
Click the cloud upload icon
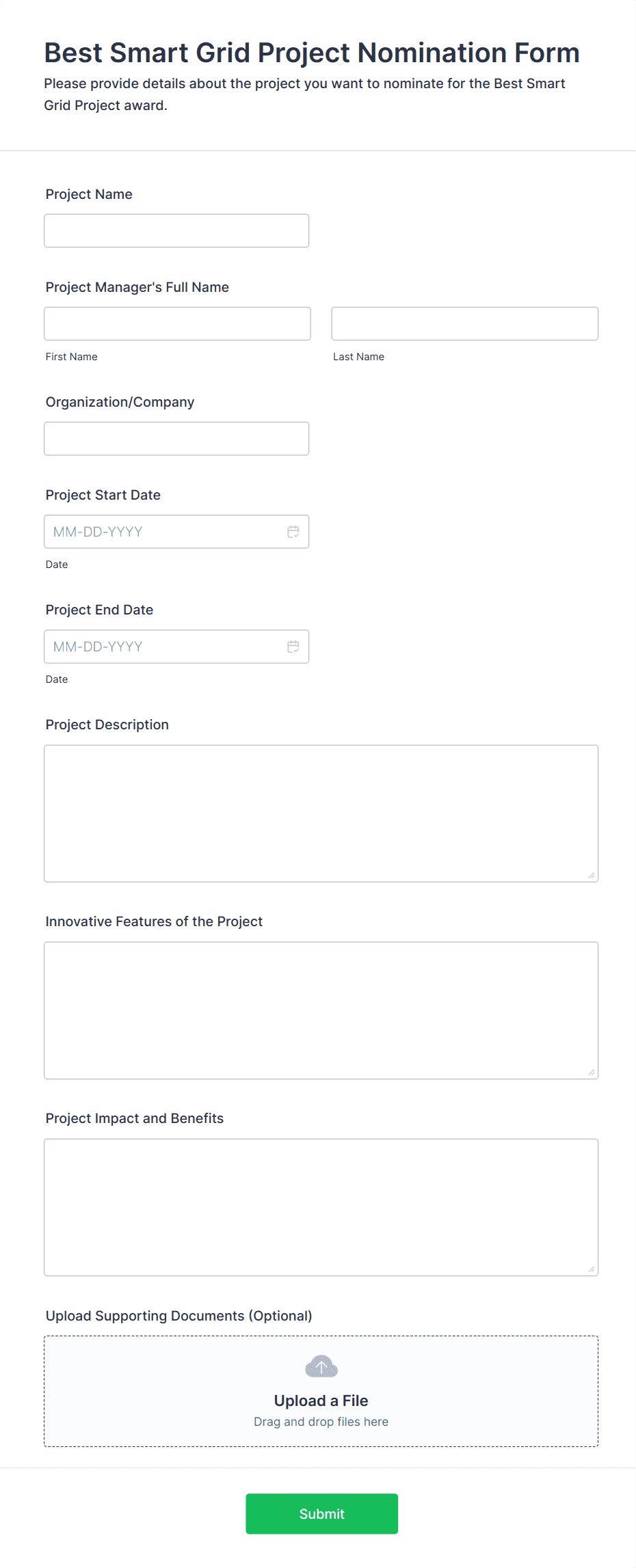click(x=321, y=1367)
